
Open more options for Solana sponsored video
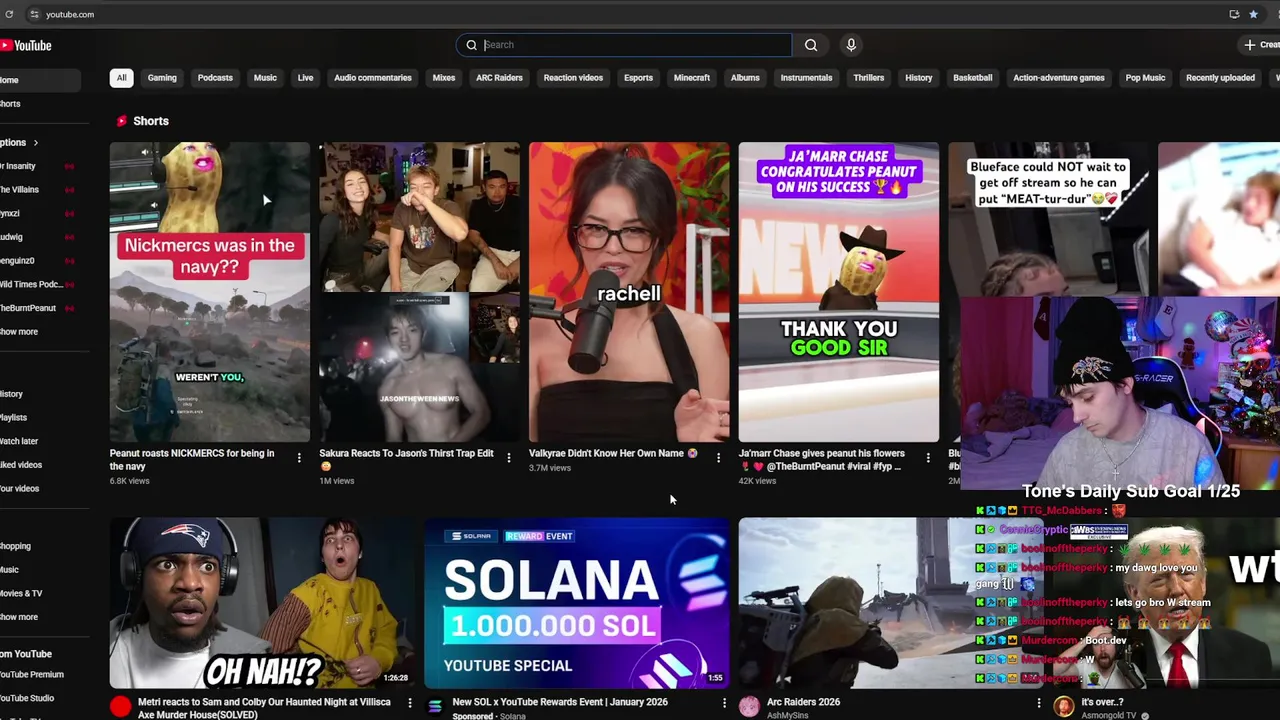[x=724, y=704]
